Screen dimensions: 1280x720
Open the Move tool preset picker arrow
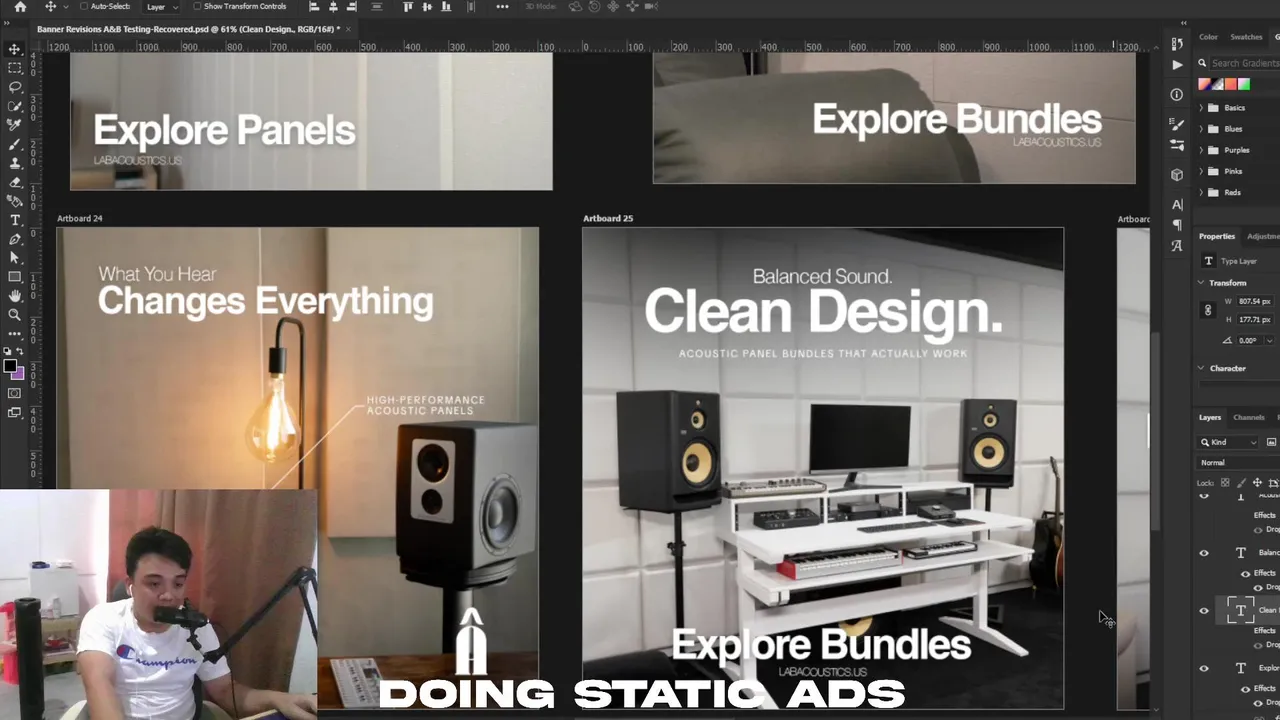point(66,7)
